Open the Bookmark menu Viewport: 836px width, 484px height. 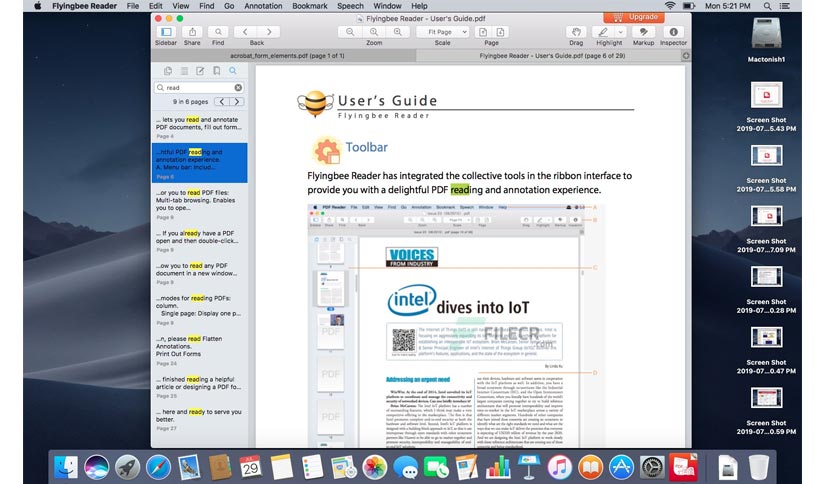coord(310,6)
